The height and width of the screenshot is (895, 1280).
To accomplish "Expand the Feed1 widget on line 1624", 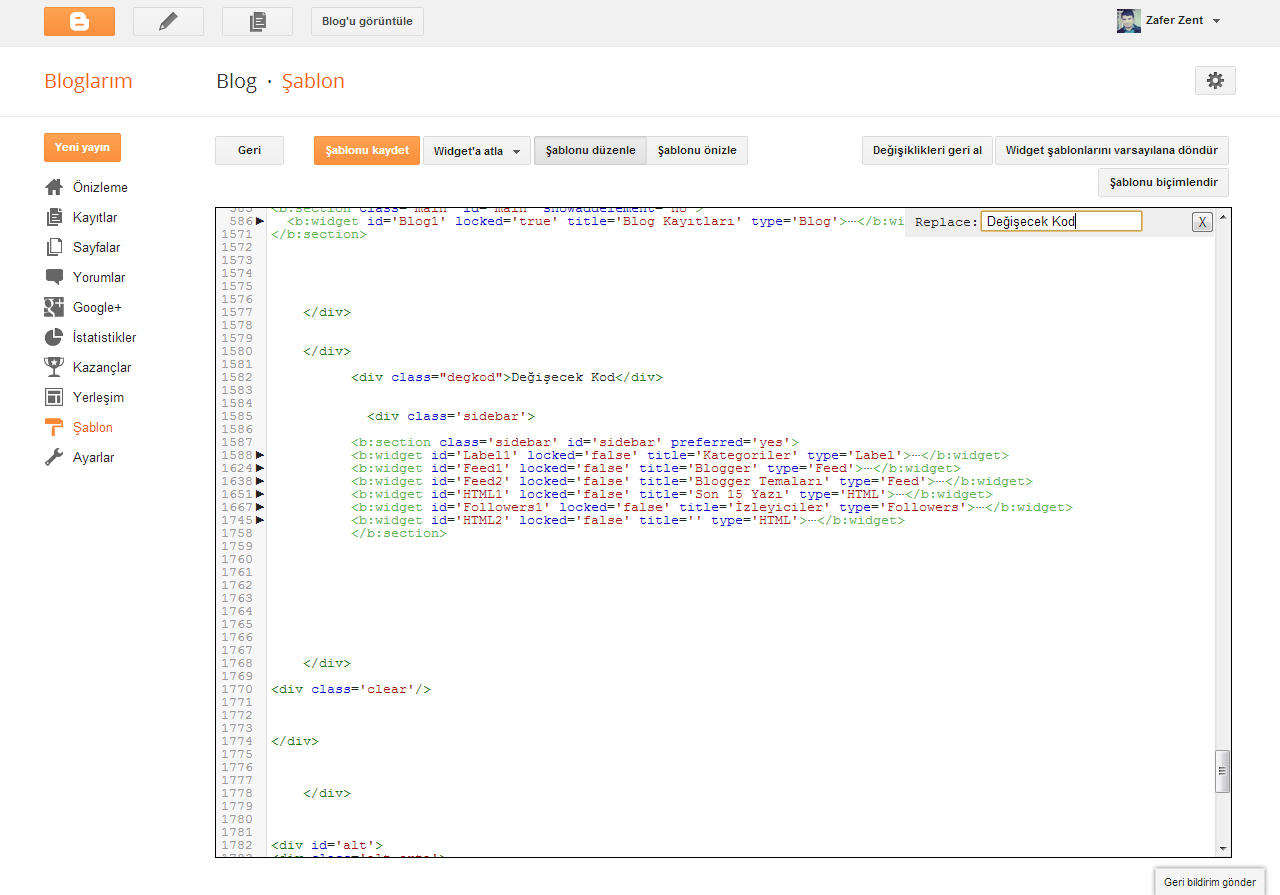I will [260, 468].
